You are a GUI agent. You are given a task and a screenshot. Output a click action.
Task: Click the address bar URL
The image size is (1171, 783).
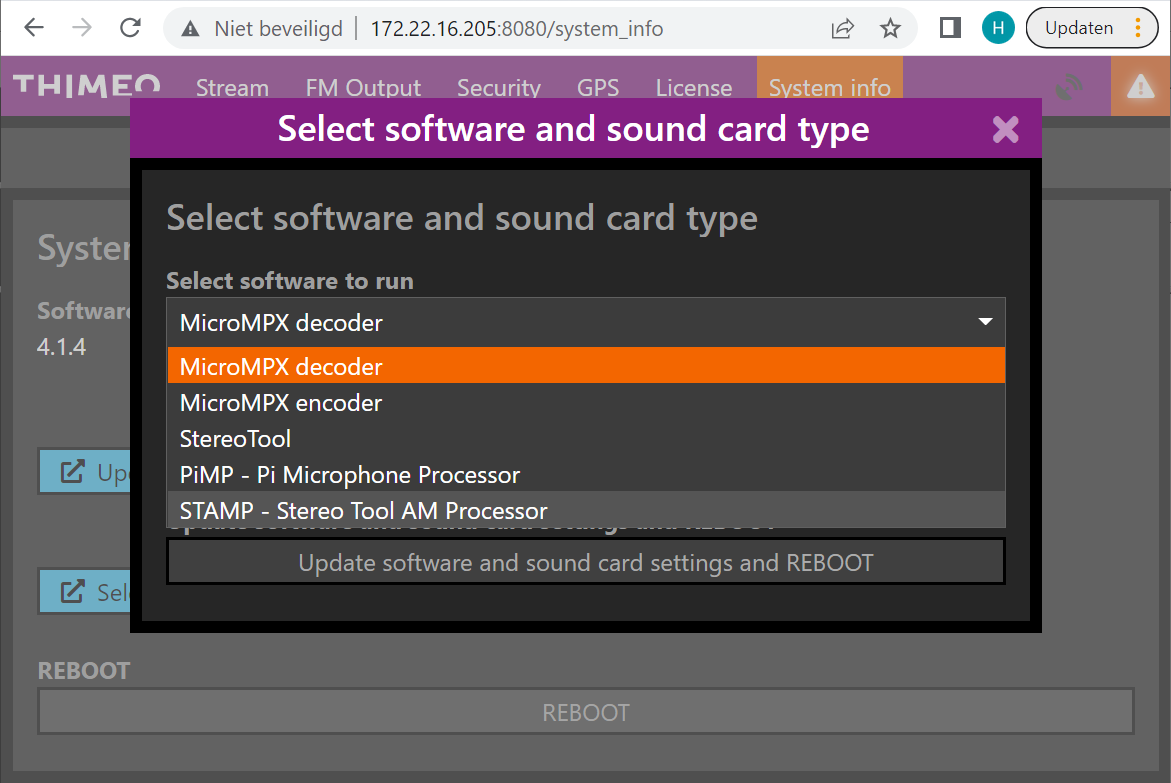click(517, 28)
